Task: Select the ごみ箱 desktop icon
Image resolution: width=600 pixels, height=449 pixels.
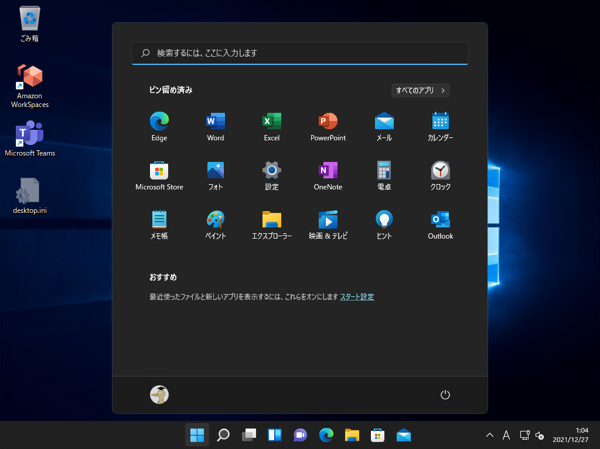Action: click(x=29, y=24)
